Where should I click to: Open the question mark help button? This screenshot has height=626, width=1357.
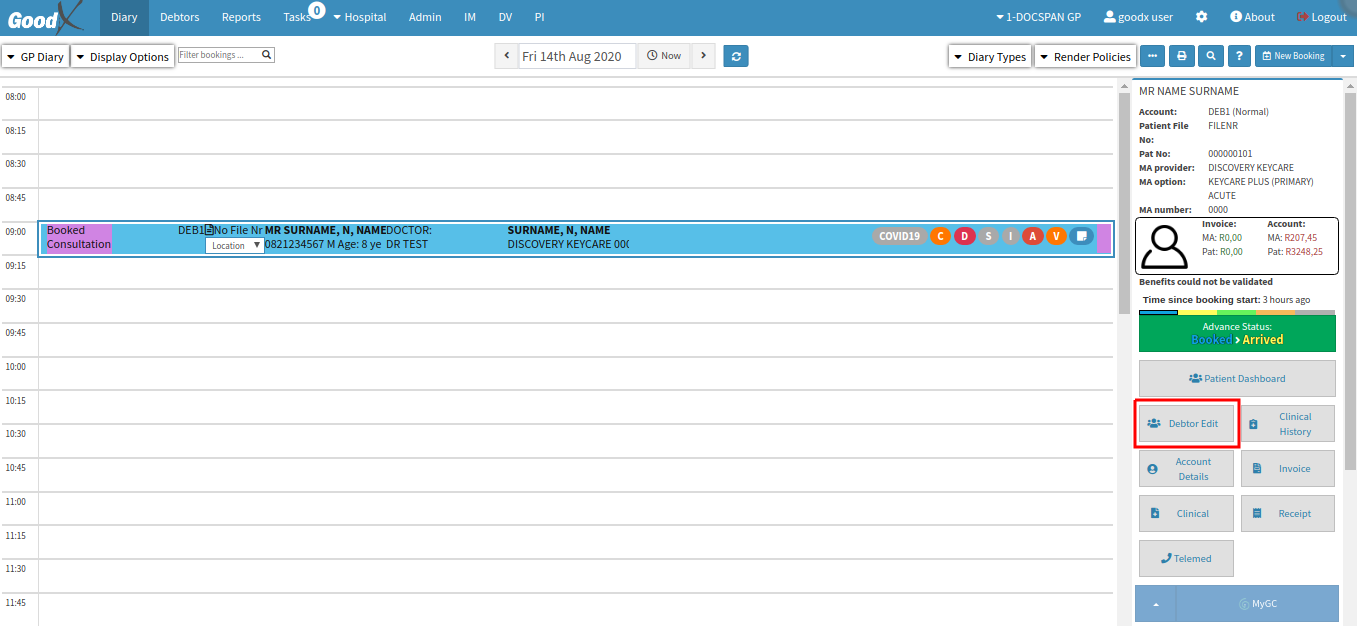(1239, 56)
